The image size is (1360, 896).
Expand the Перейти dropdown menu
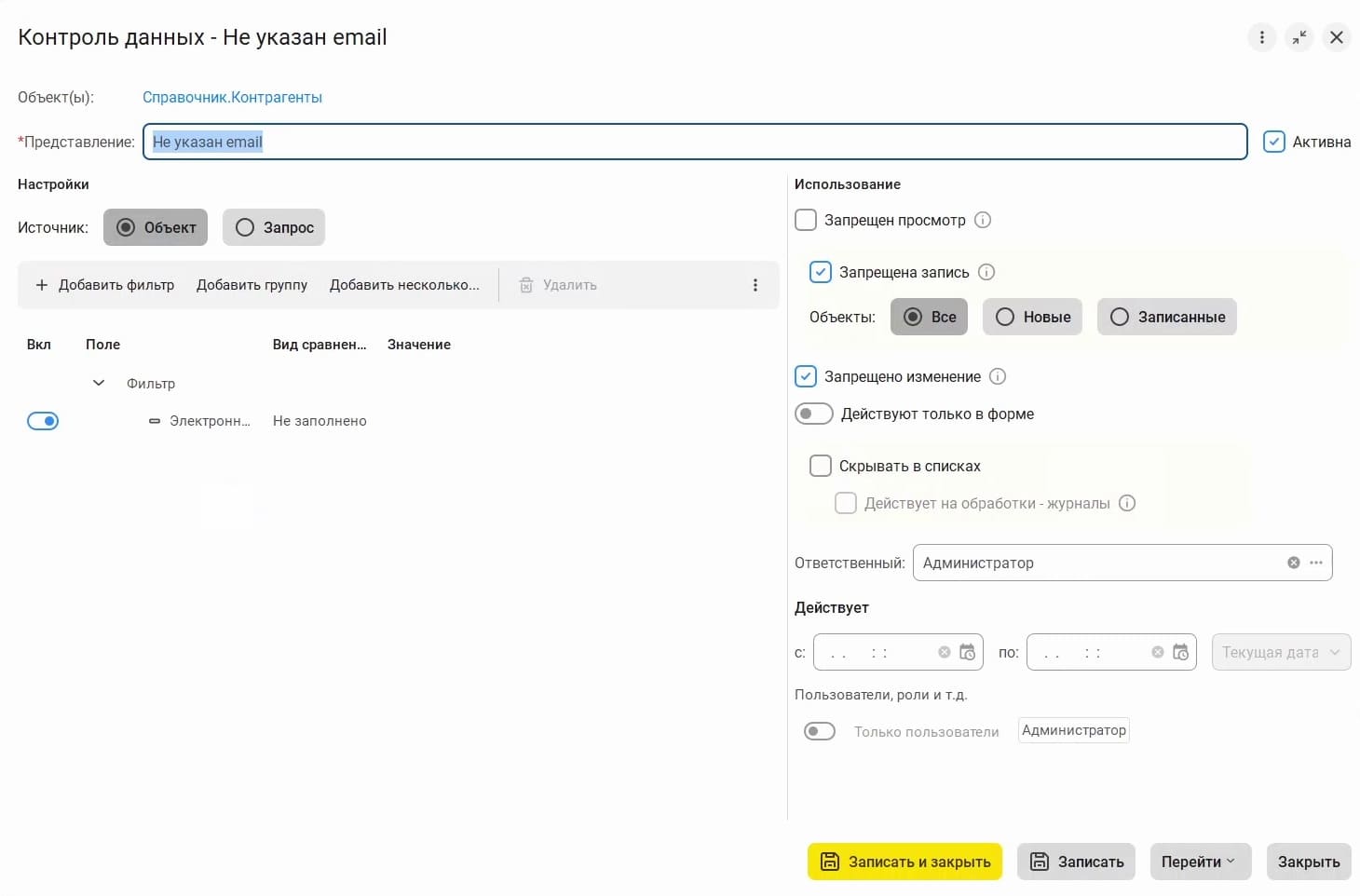[x=1197, y=862]
